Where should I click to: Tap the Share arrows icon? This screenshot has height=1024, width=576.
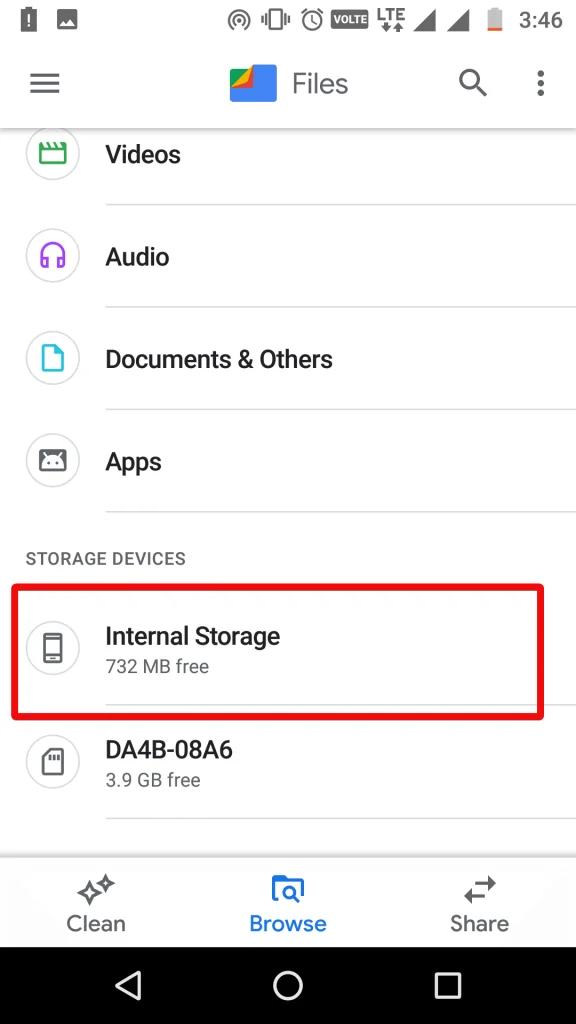click(x=479, y=890)
